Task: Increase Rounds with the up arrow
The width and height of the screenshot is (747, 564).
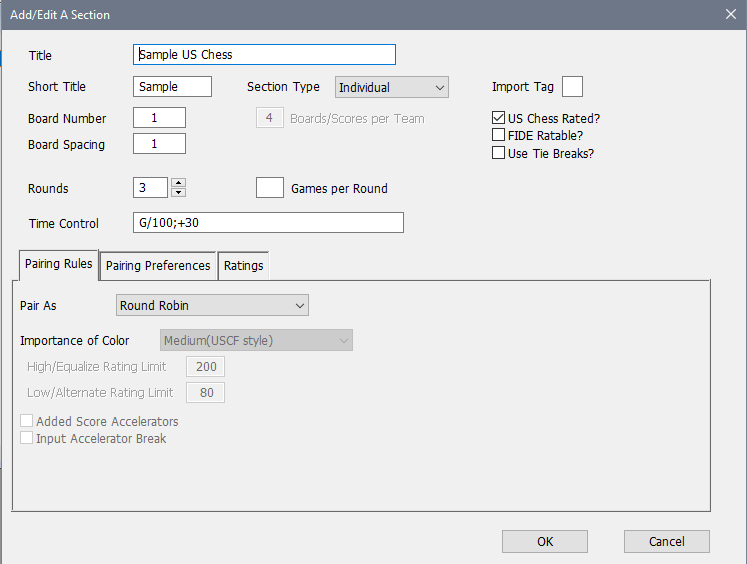Action: (x=178, y=183)
